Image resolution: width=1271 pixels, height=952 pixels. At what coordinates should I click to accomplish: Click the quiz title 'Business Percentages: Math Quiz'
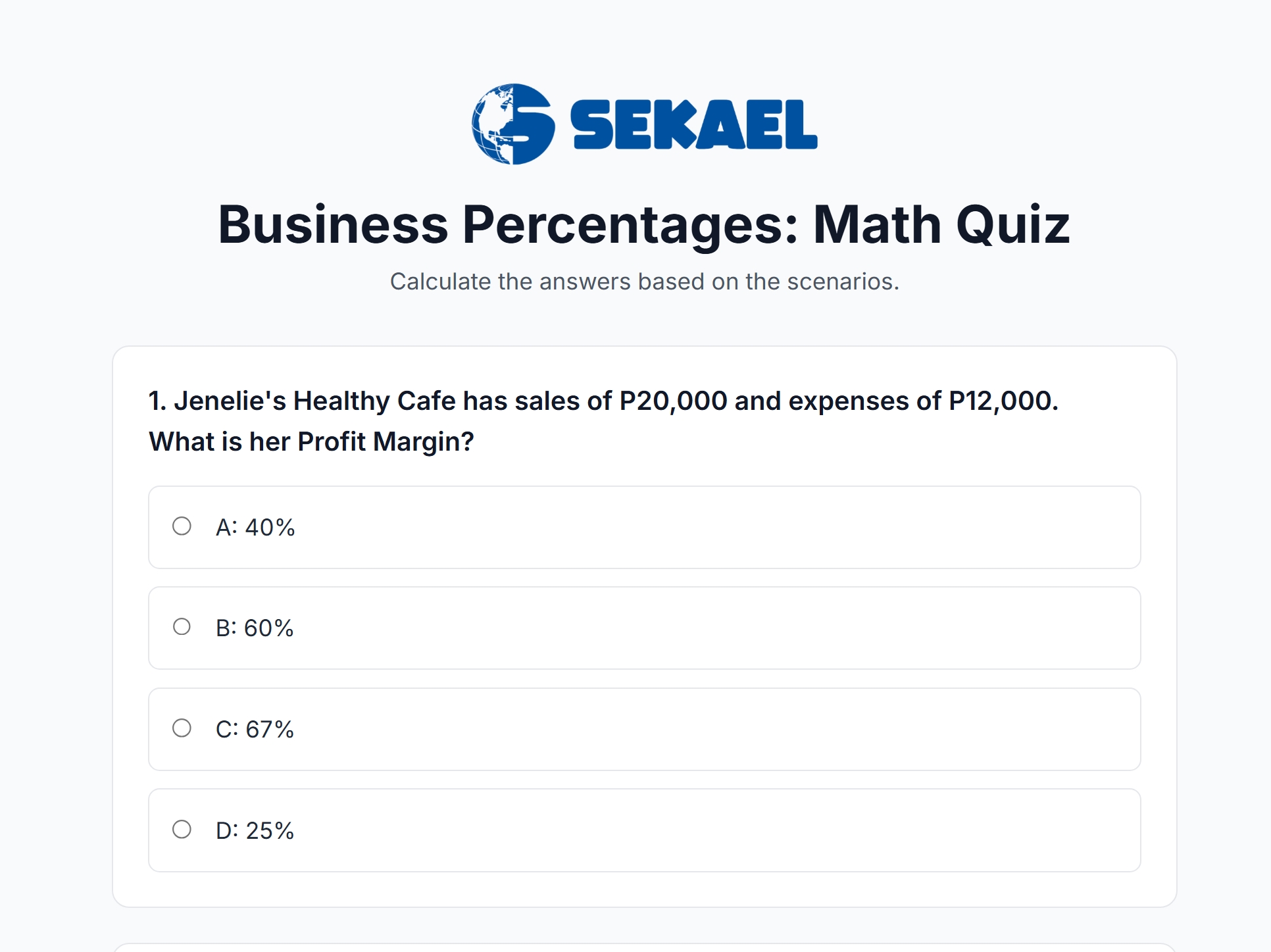(x=635, y=225)
